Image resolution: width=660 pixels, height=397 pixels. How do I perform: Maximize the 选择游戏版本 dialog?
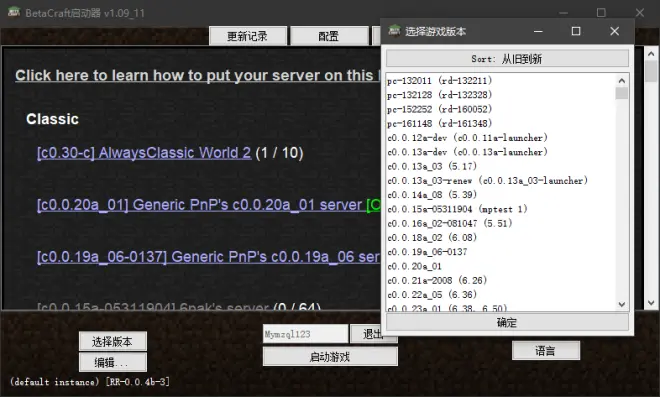576,31
